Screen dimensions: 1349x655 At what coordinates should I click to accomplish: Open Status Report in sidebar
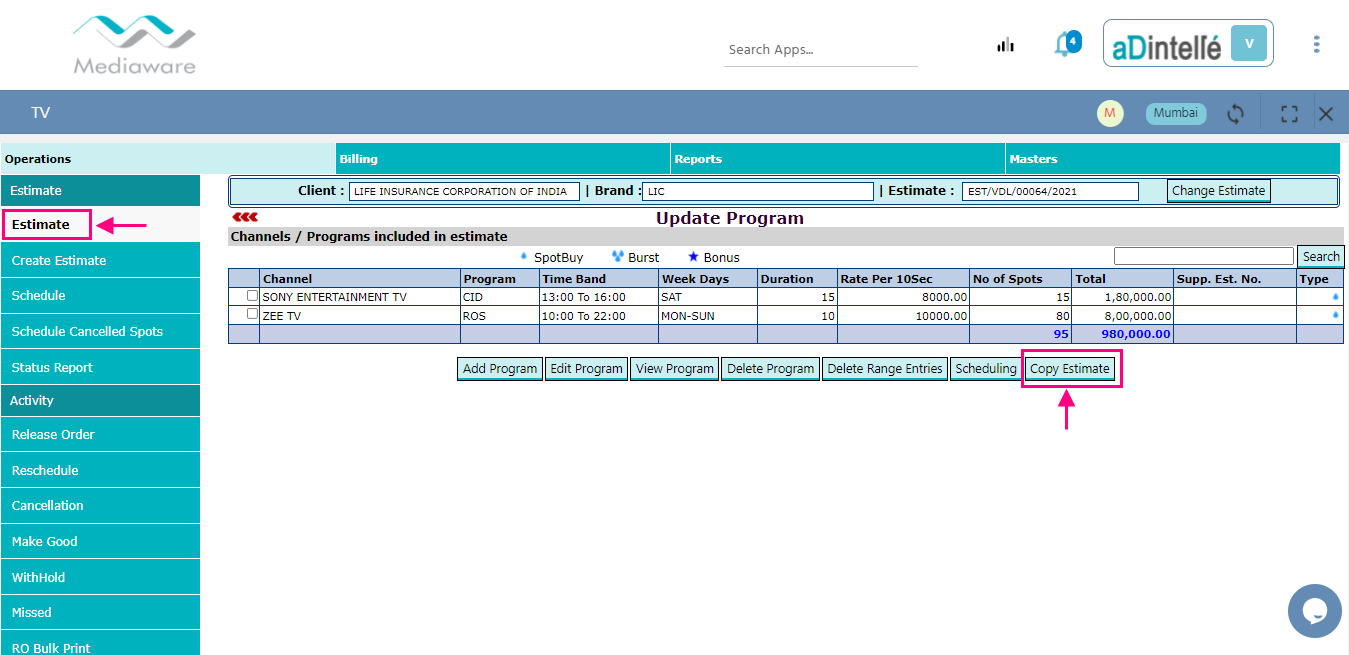point(100,367)
